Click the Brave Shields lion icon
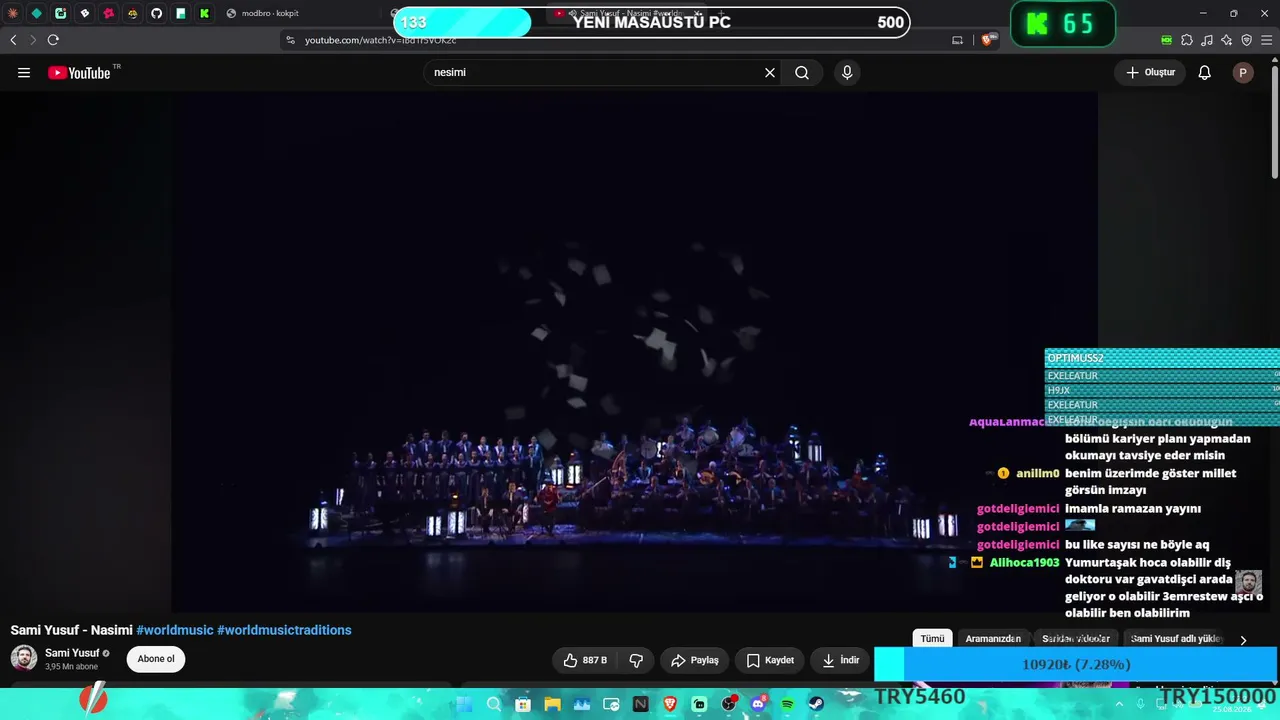Image resolution: width=1280 pixels, height=720 pixels. click(x=987, y=40)
